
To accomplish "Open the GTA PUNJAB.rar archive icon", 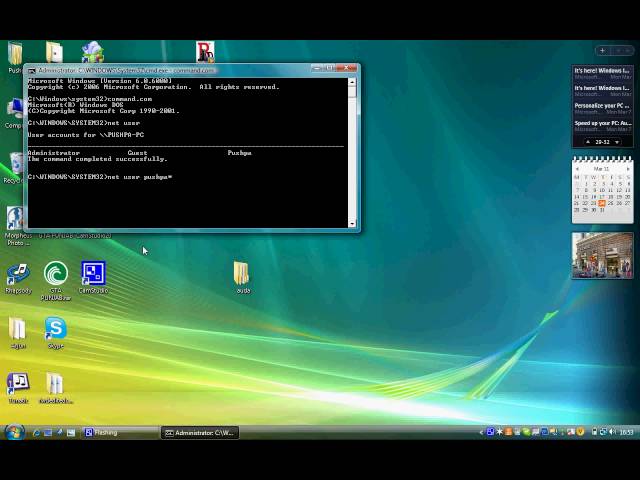I will coord(56,281).
